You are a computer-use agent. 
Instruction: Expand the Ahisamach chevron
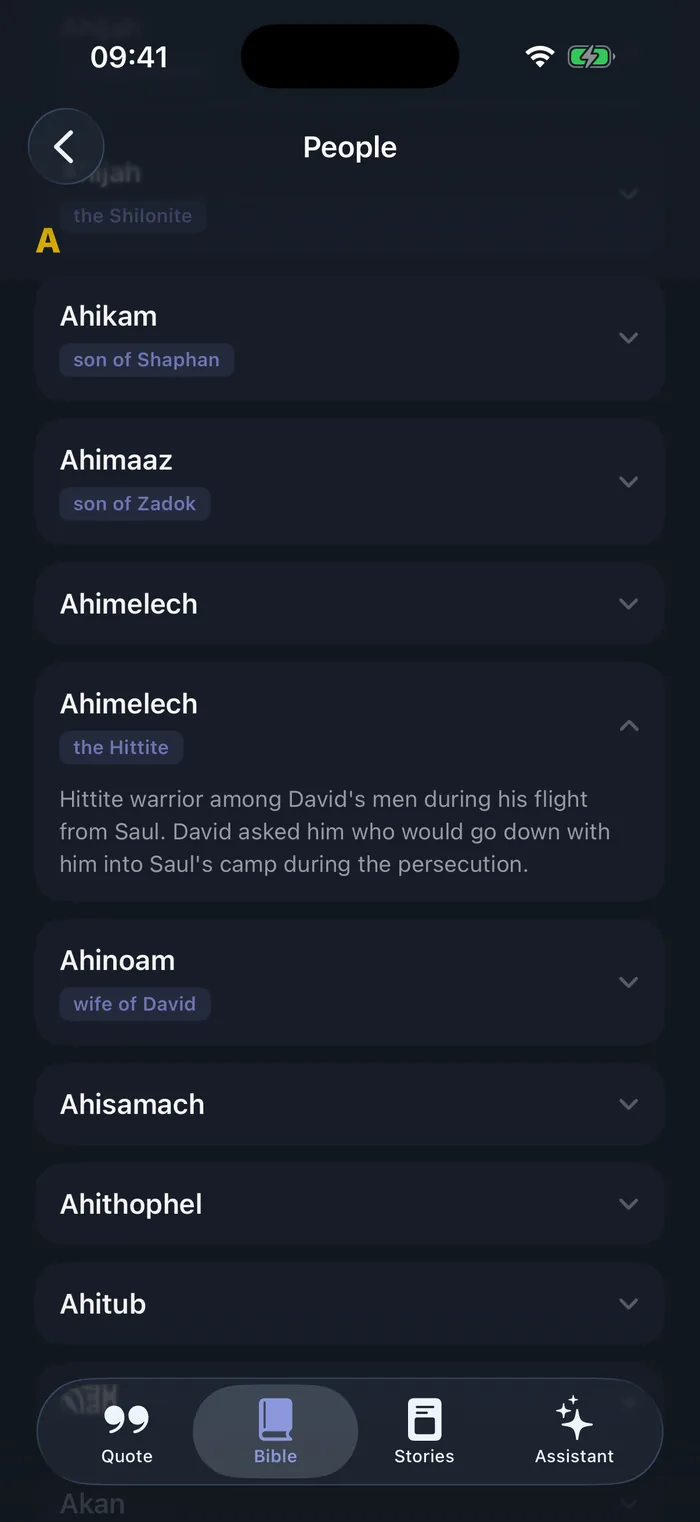tap(628, 1104)
